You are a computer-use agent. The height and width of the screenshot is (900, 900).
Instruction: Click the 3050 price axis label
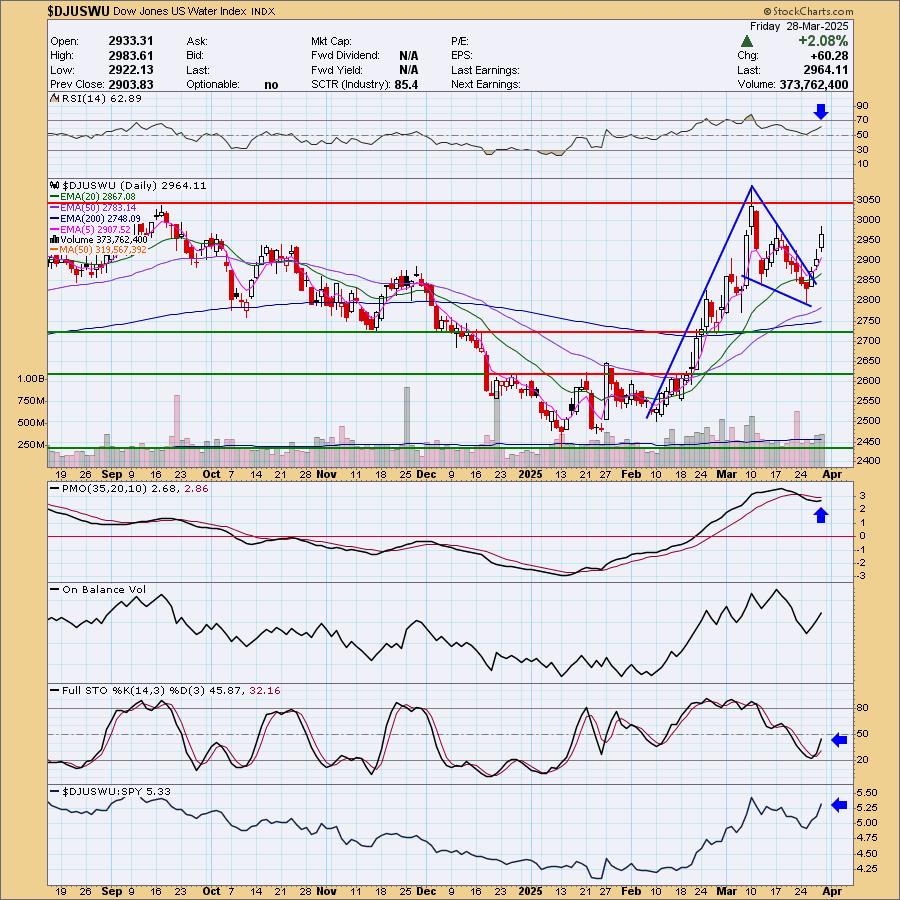[x=868, y=200]
